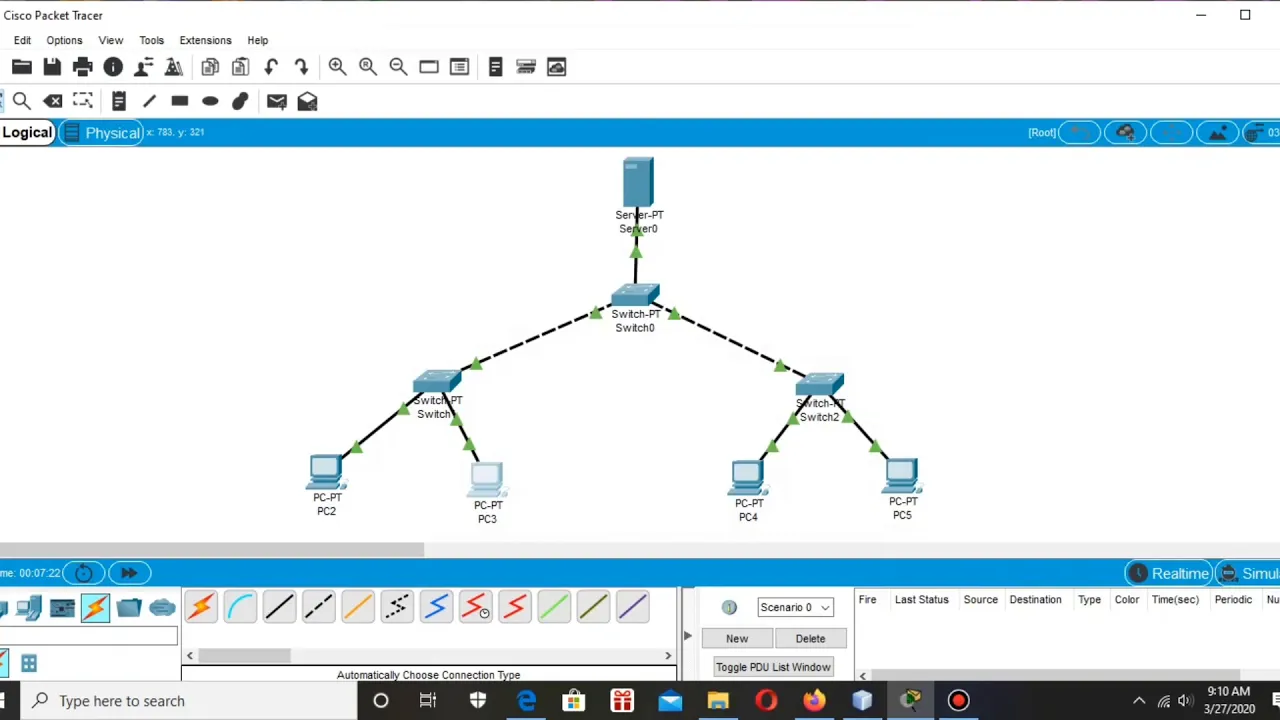Open the Options menu
Image resolution: width=1280 pixels, height=720 pixels.
[x=64, y=40]
